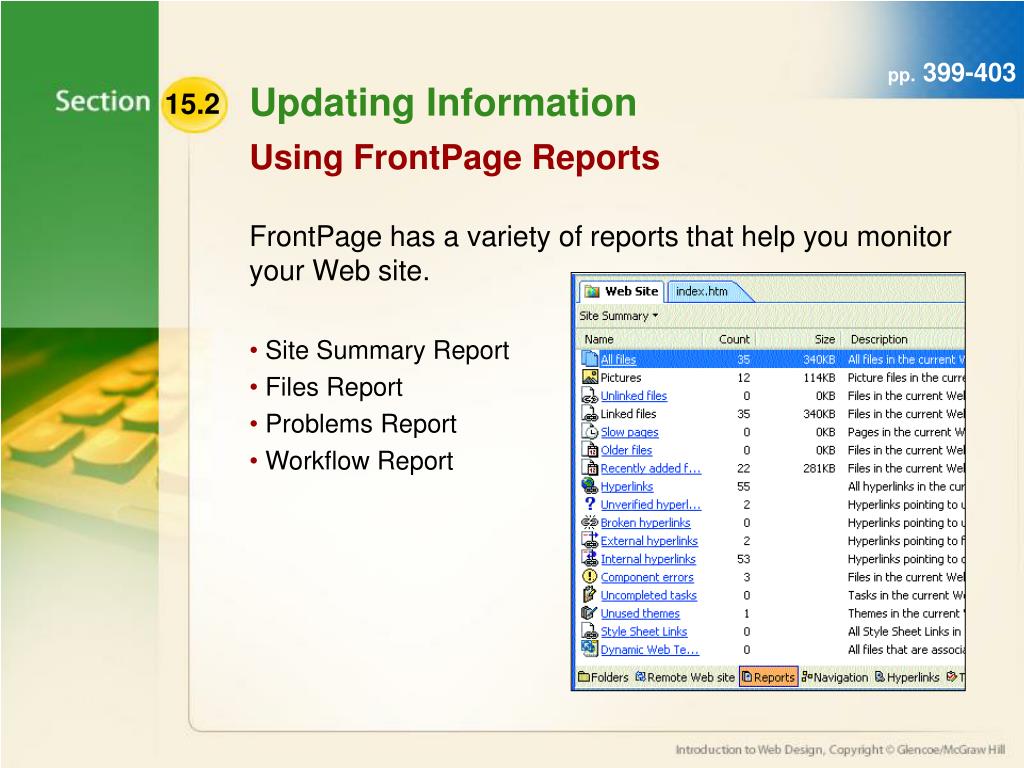Open the Unverified hyperlinks link
1024x768 pixels.
pyautogui.click(x=650, y=505)
